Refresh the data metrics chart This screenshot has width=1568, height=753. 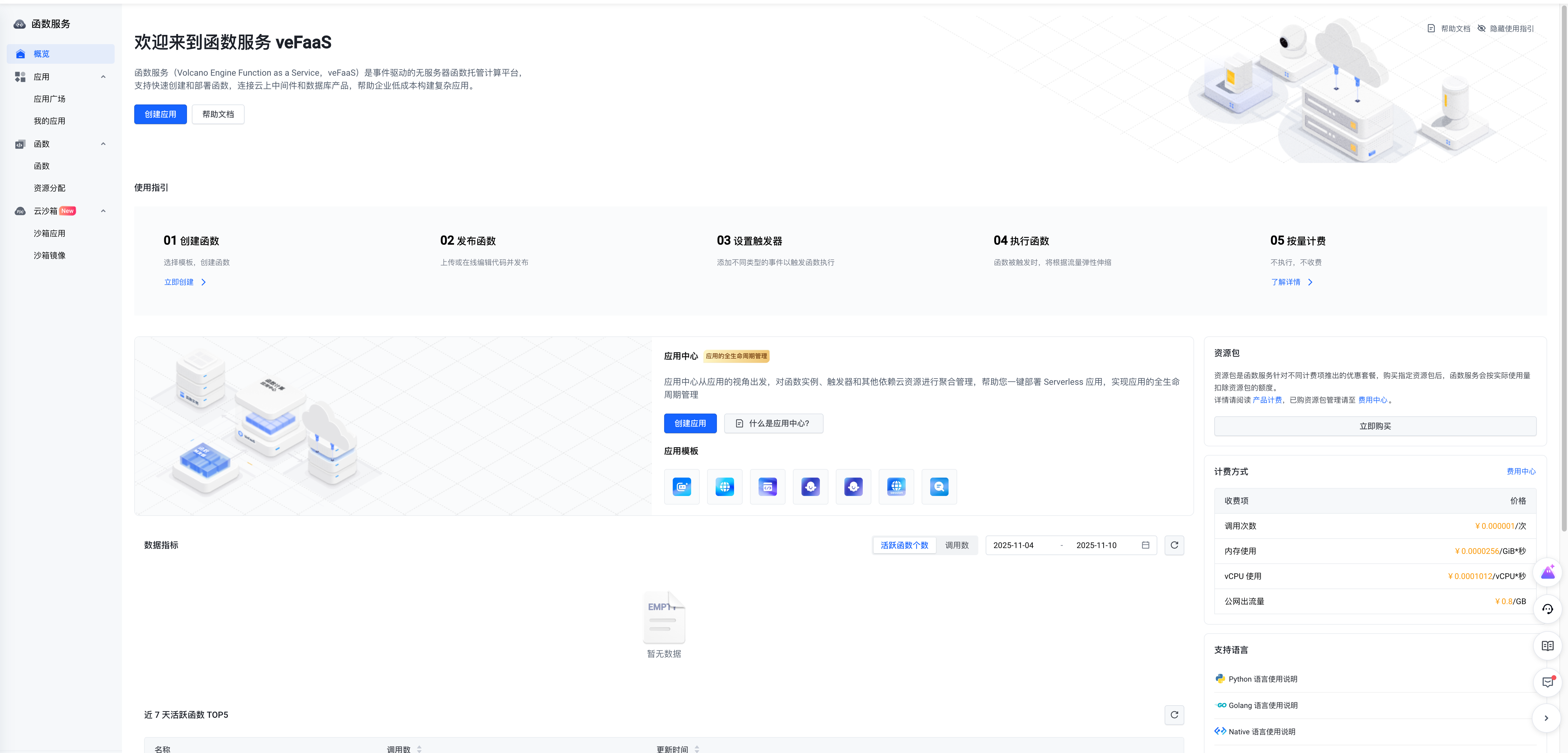coord(1174,545)
